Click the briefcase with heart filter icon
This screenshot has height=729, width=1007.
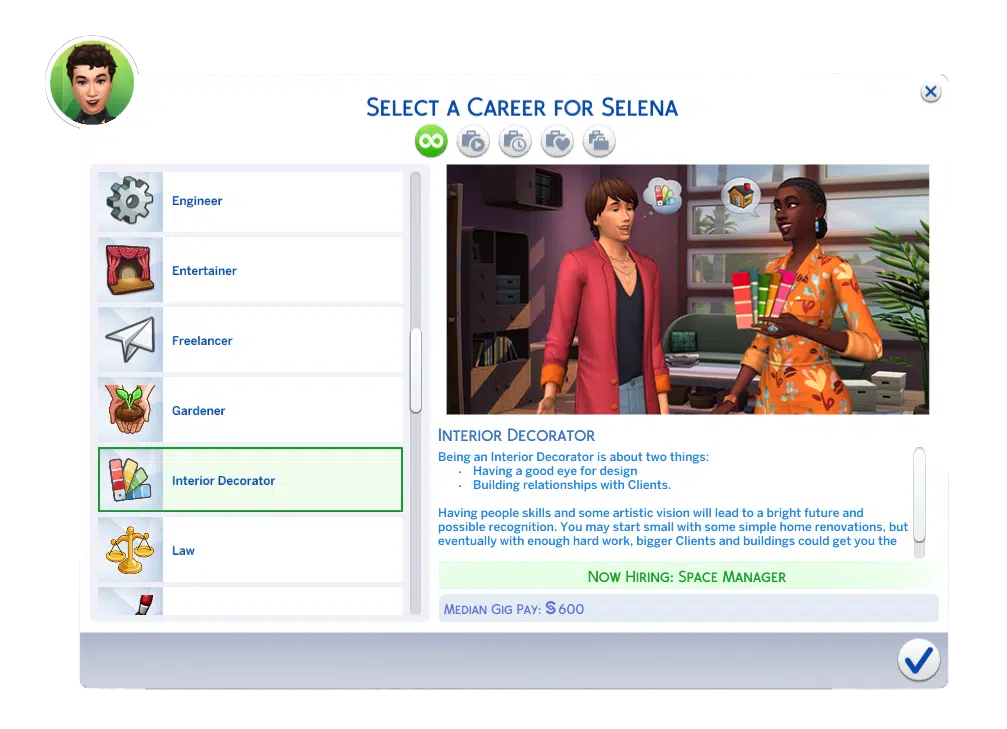(x=557, y=142)
